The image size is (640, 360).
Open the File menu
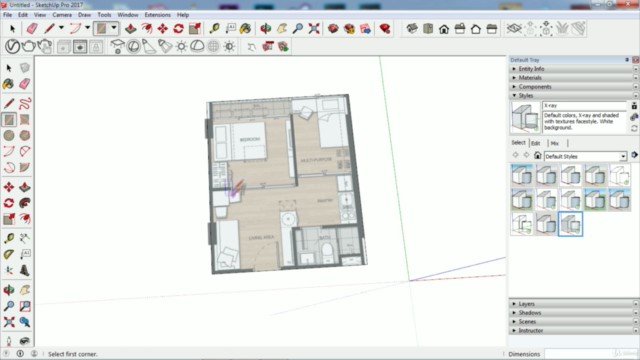click(7, 15)
